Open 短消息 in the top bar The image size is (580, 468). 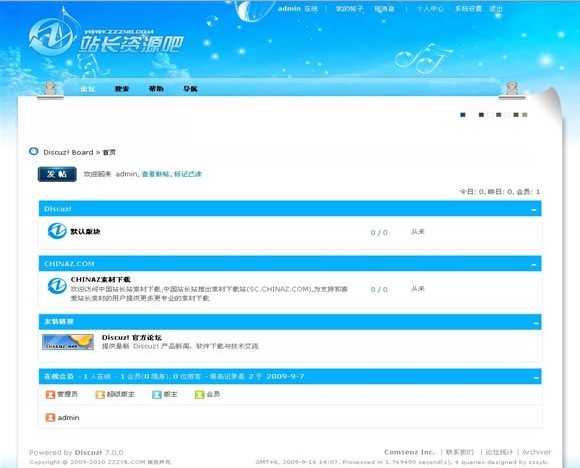coord(384,9)
